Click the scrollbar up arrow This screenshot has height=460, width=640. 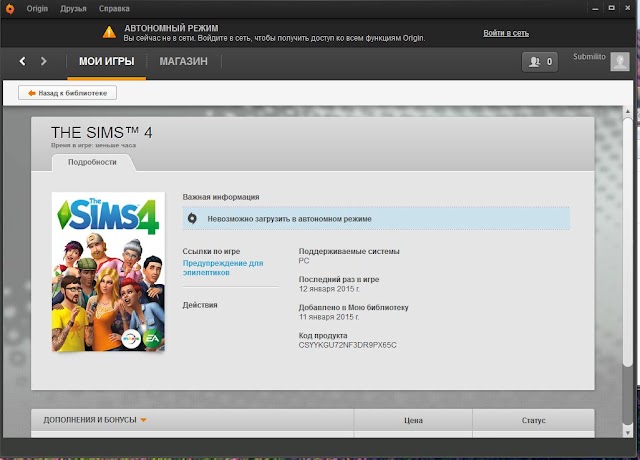tap(628, 111)
